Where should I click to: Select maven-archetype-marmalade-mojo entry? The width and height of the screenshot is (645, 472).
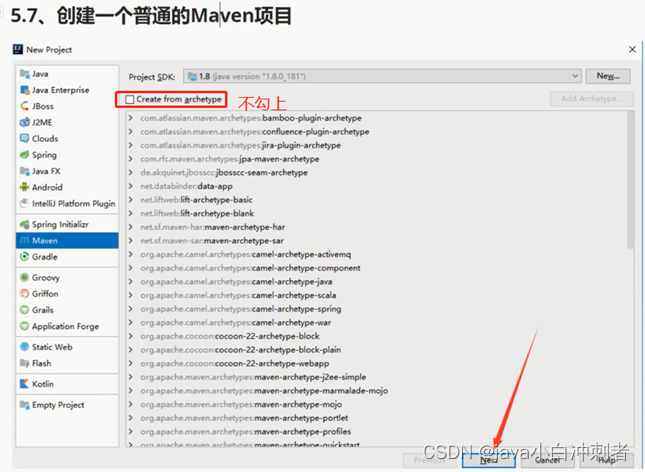pos(264,391)
